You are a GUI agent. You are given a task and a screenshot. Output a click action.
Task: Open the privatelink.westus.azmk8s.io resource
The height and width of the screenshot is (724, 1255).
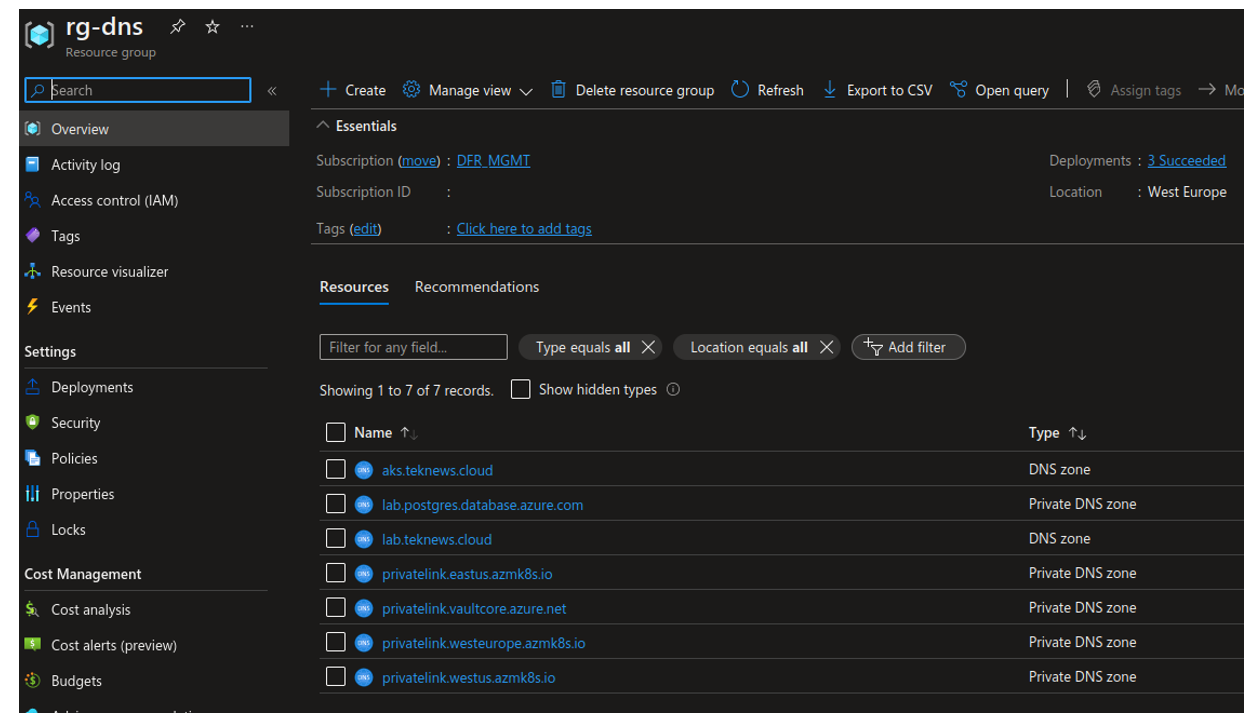(468, 677)
